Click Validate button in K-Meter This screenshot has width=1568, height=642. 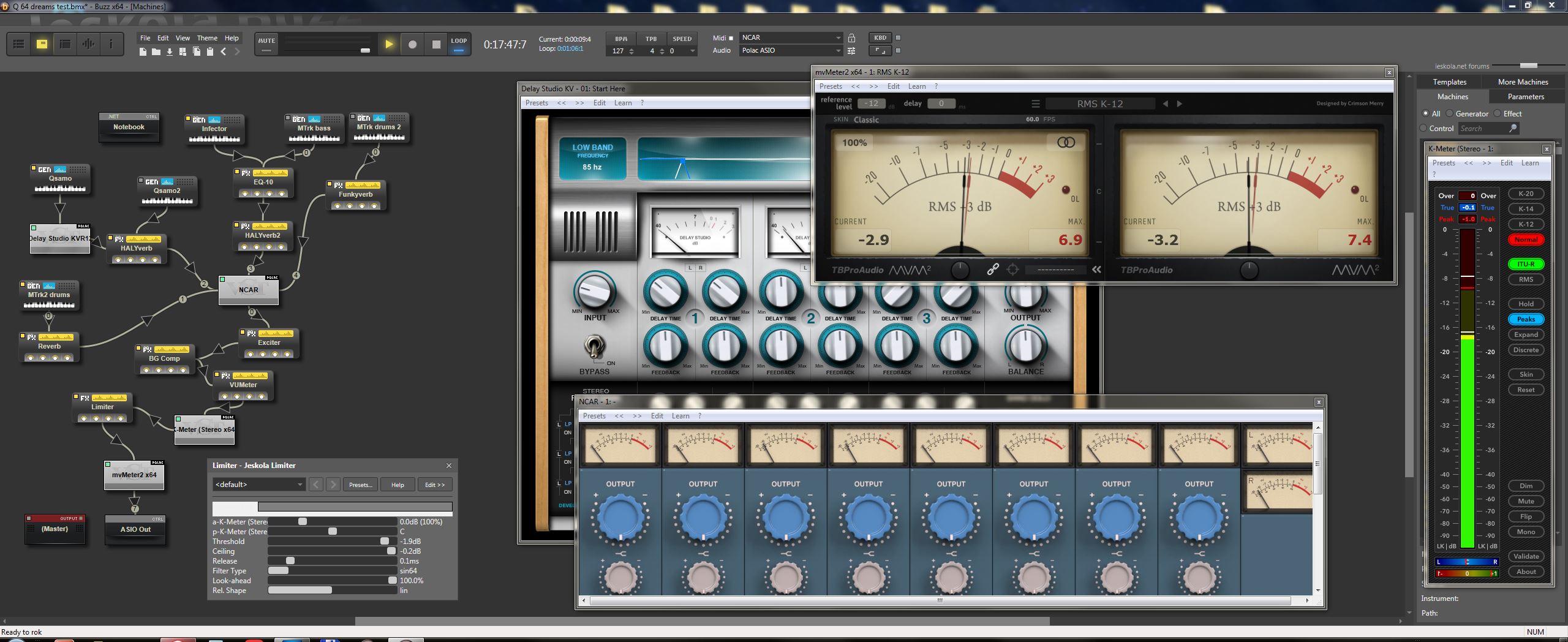tap(1526, 556)
